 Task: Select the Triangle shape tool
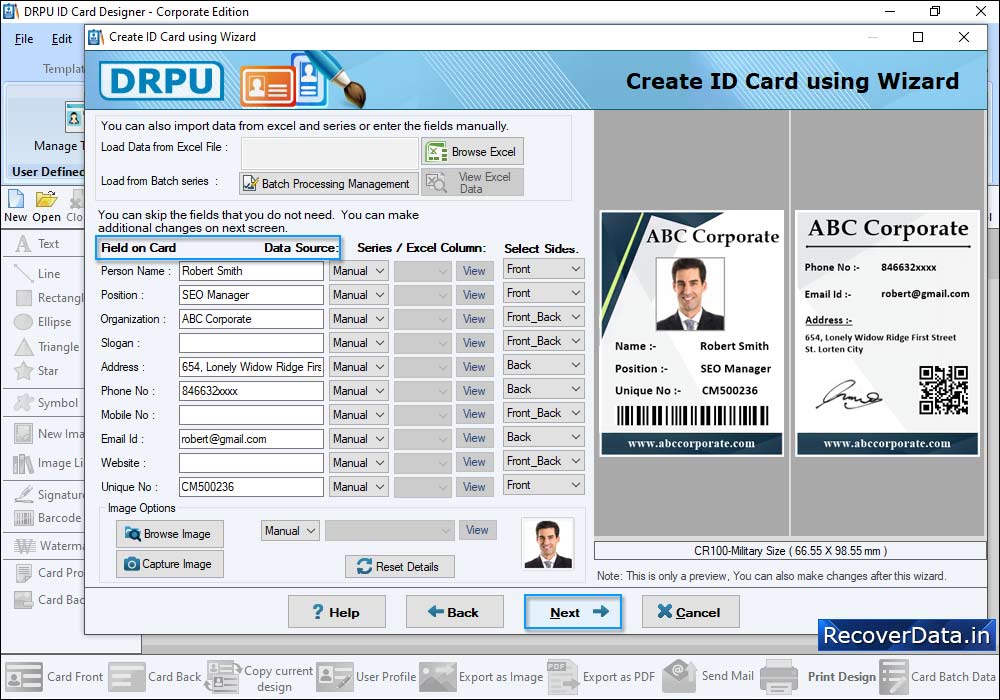(x=47, y=347)
